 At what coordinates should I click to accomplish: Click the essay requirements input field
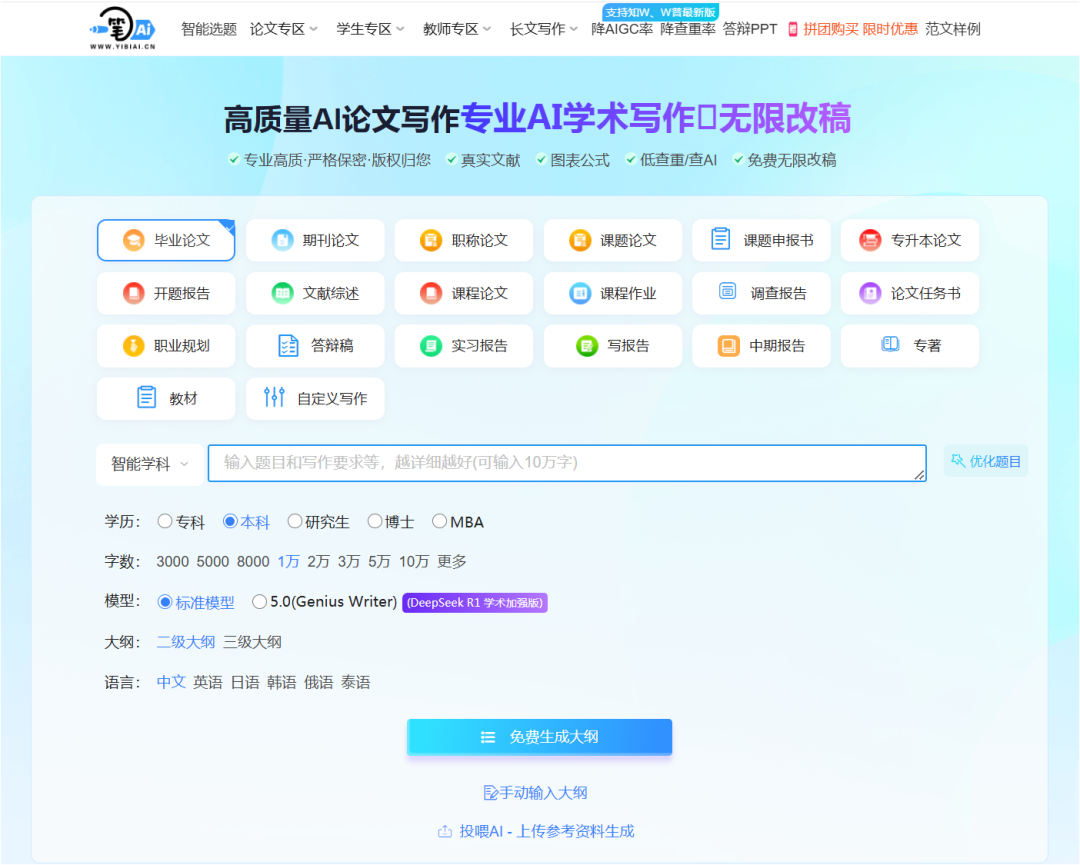[565, 463]
